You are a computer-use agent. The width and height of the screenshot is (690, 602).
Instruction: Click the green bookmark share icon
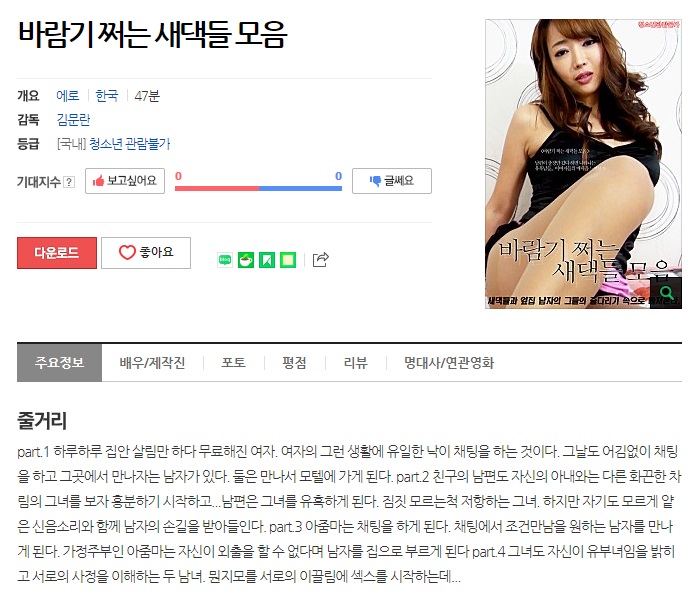(x=267, y=260)
